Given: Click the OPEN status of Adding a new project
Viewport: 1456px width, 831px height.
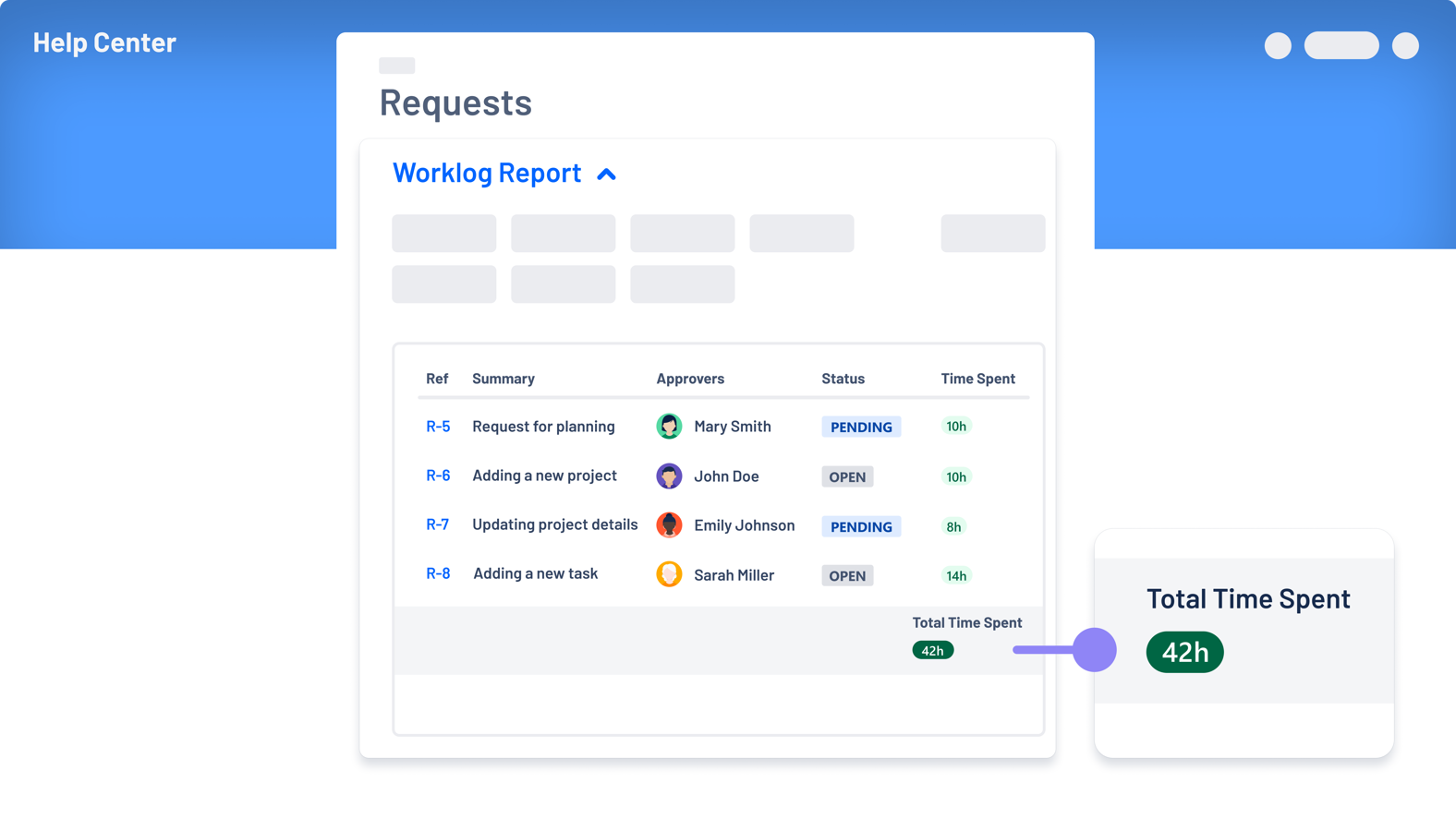Looking at the screenshot, I should [x=847, y=476].
